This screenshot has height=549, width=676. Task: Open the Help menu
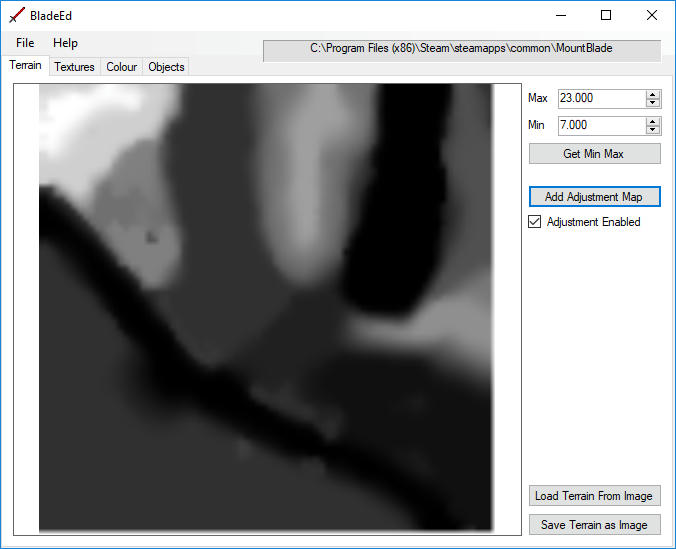click(x=66, y=43)
